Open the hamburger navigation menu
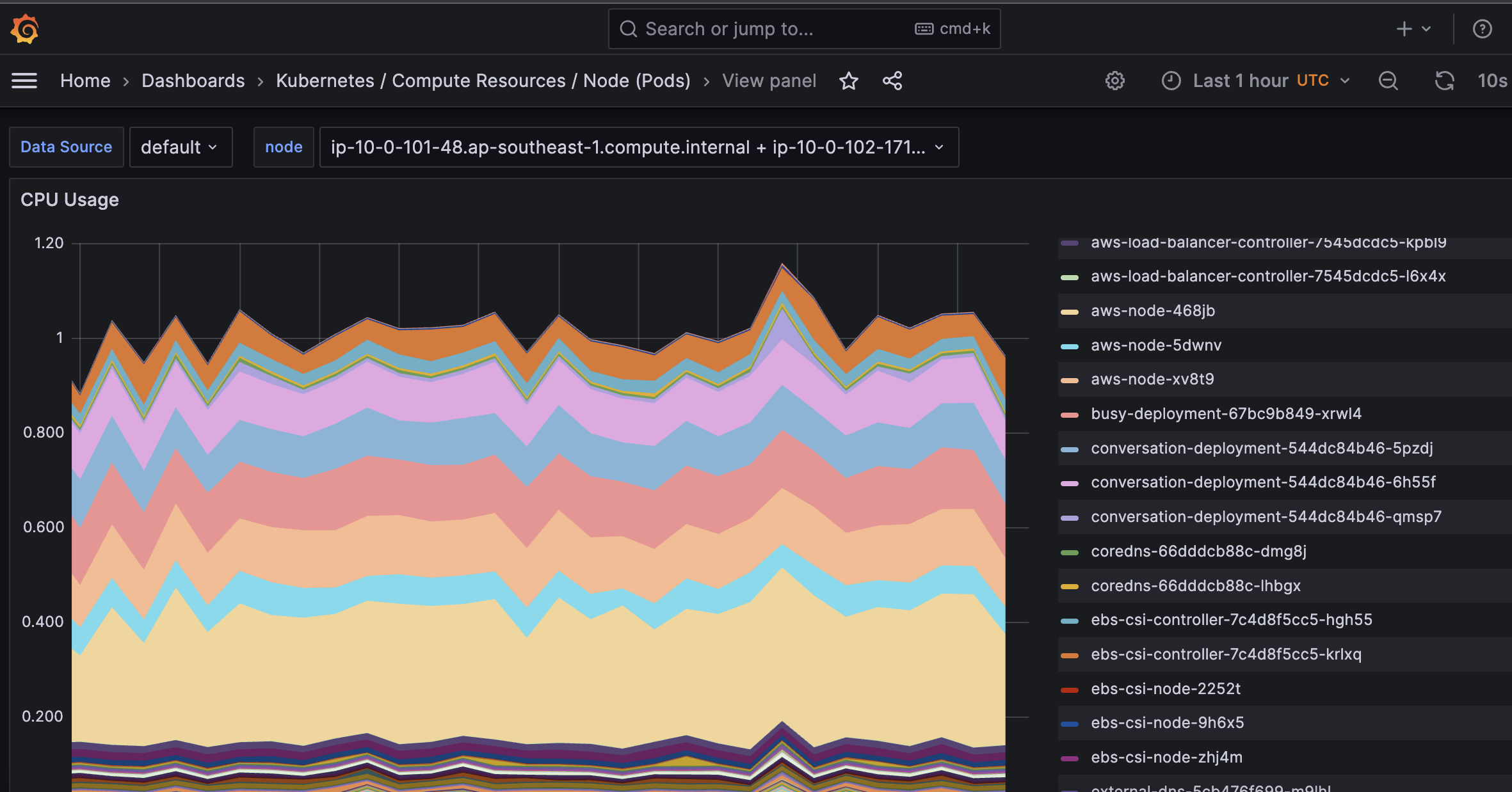The height and width of the screenshot is (792, 1512). tap(24, 81)
